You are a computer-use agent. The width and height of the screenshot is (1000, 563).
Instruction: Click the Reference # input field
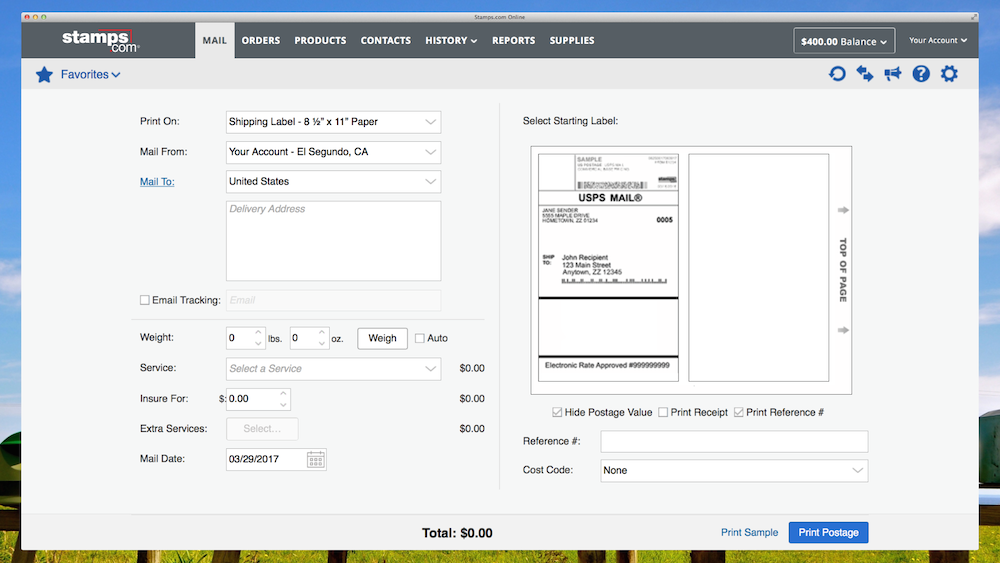click(734, 441)
